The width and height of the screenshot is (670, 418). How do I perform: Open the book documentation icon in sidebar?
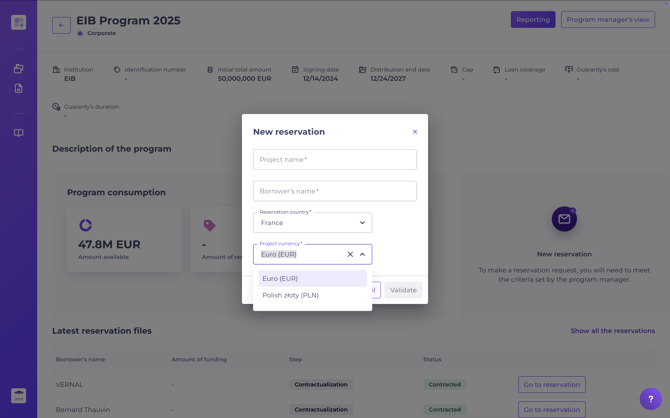coord(18,133)
